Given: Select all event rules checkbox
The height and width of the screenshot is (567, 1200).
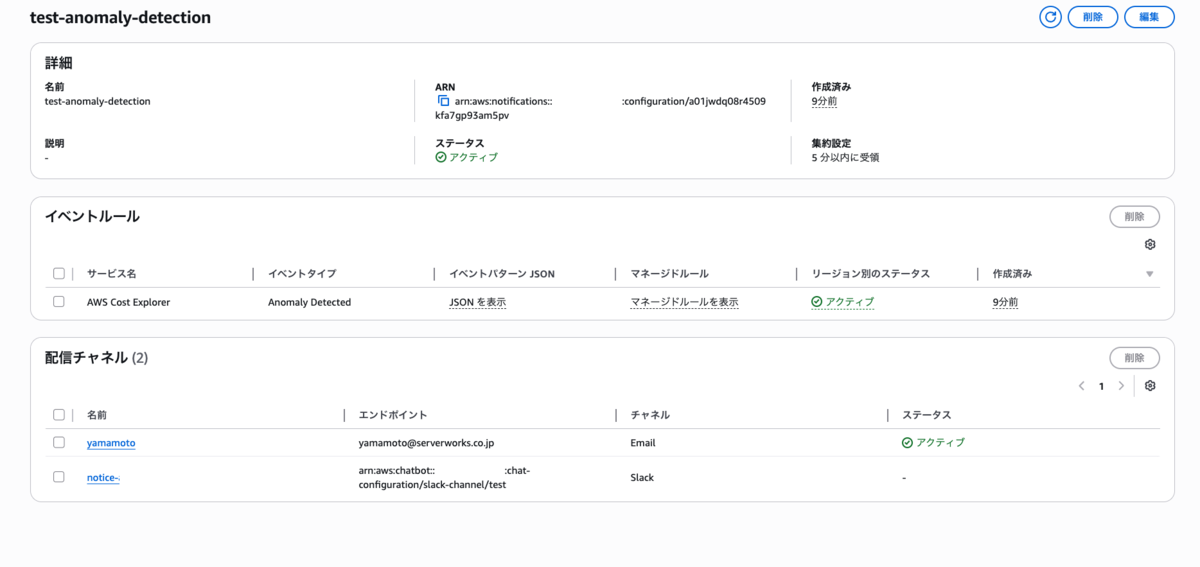Looking at the screenshot, I should pyautogui.click(x=59, y=273).
